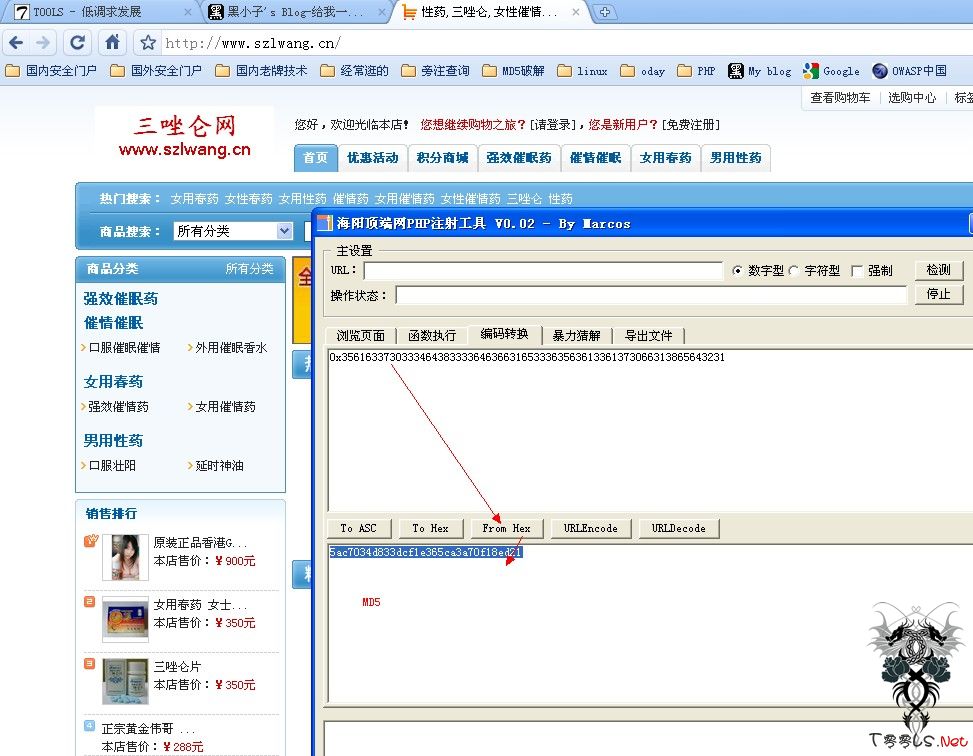Close the 黑小子's Blog tab
Viewport: 973px width, 756px height.
(x=381, y=12)
